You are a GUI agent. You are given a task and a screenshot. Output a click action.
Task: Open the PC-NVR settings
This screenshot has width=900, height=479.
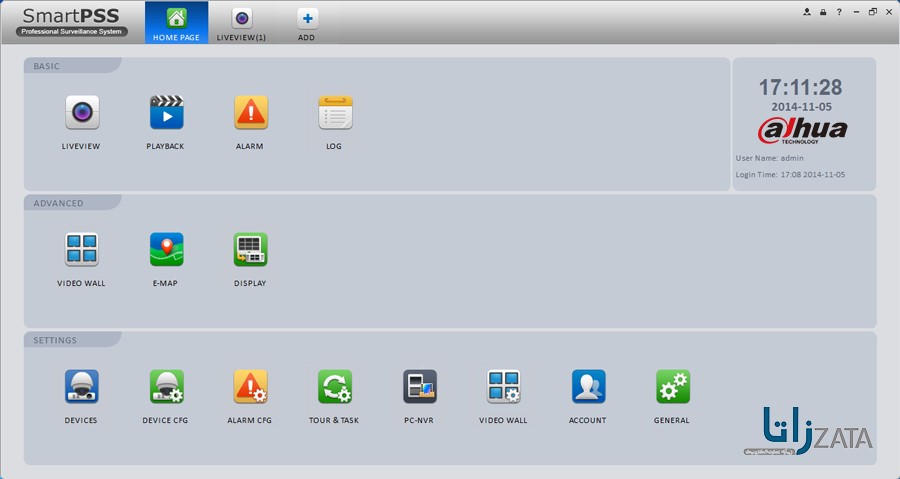(x=419, y=387)
